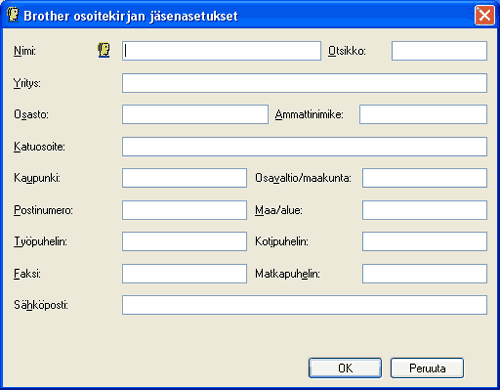Click the Kaupunki input box
This screenshot has height=390, width=500.
184,178
